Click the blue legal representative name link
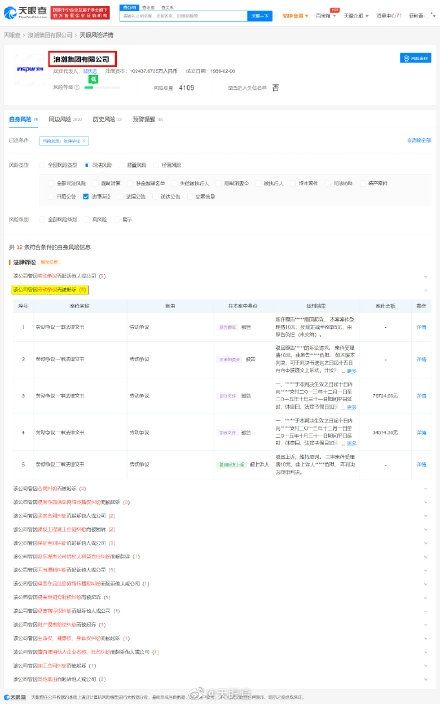Screen dimensions: 440x704 tap(90, 71)
